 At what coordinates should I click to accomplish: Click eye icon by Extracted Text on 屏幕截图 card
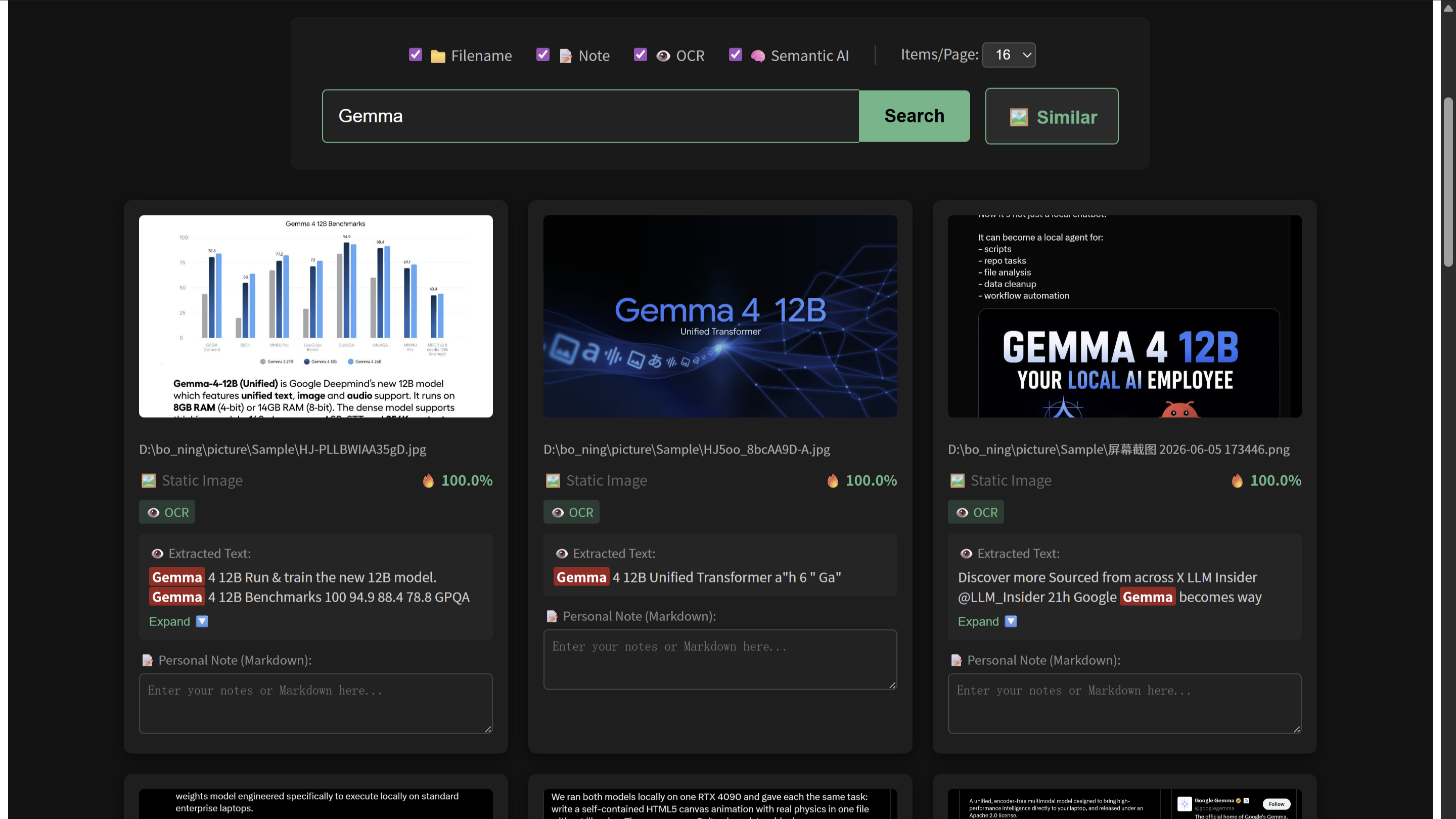[966, 554]
